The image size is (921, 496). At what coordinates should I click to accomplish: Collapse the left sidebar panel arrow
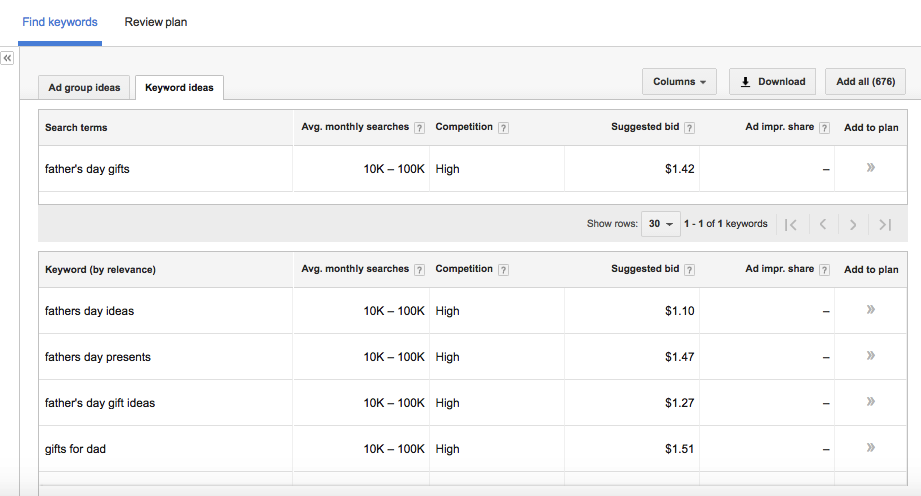(7, 59)
